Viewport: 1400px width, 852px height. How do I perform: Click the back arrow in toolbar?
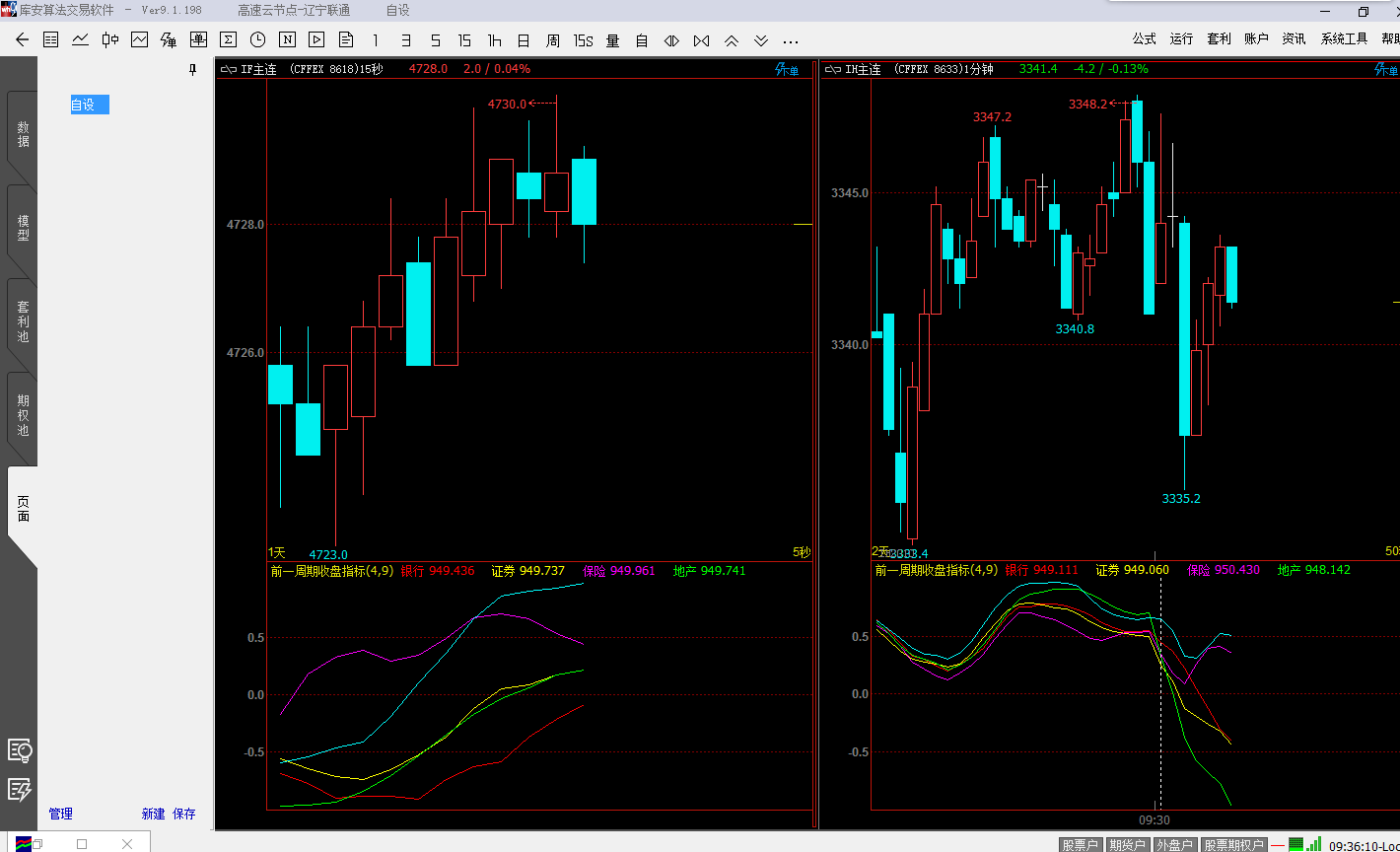23,39
